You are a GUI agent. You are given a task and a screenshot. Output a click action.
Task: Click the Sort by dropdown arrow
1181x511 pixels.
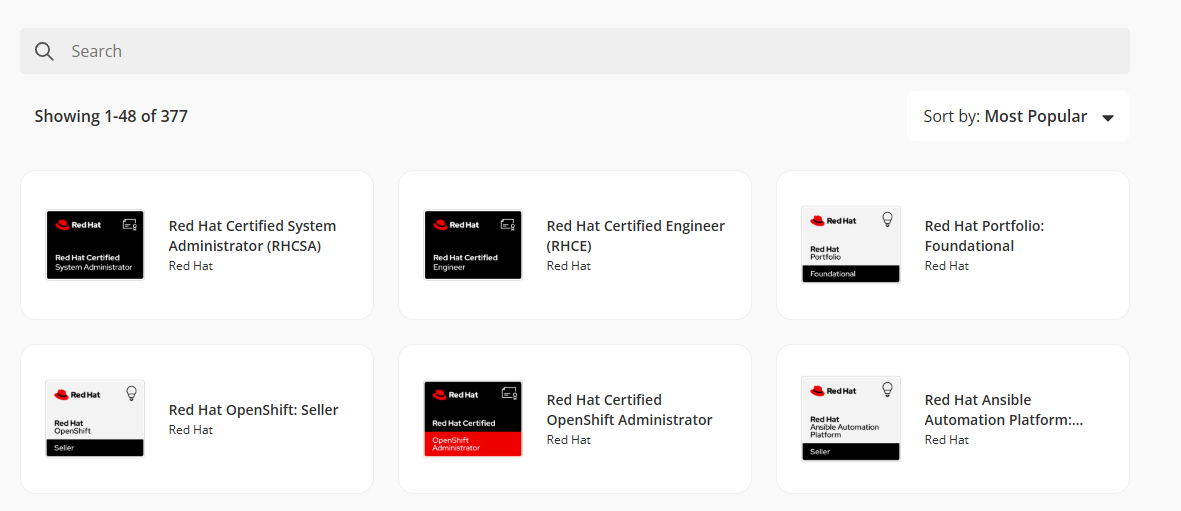pyautogui.click(x=1107, y=118)
